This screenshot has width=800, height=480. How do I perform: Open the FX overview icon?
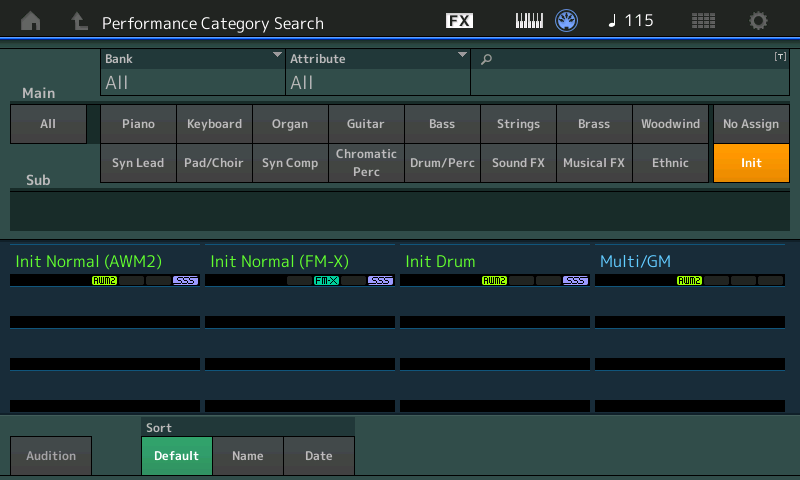tap(459, 21)
